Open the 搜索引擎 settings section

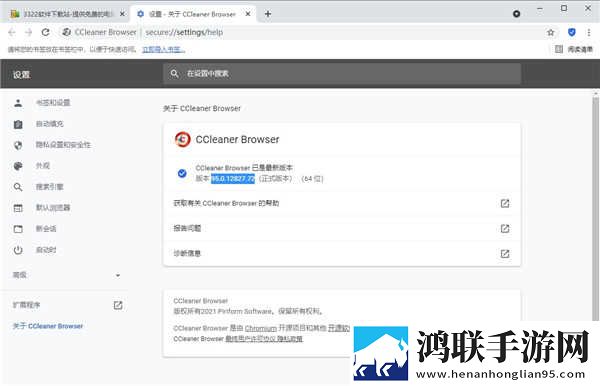pyautogui.click(x=49, y=187)
